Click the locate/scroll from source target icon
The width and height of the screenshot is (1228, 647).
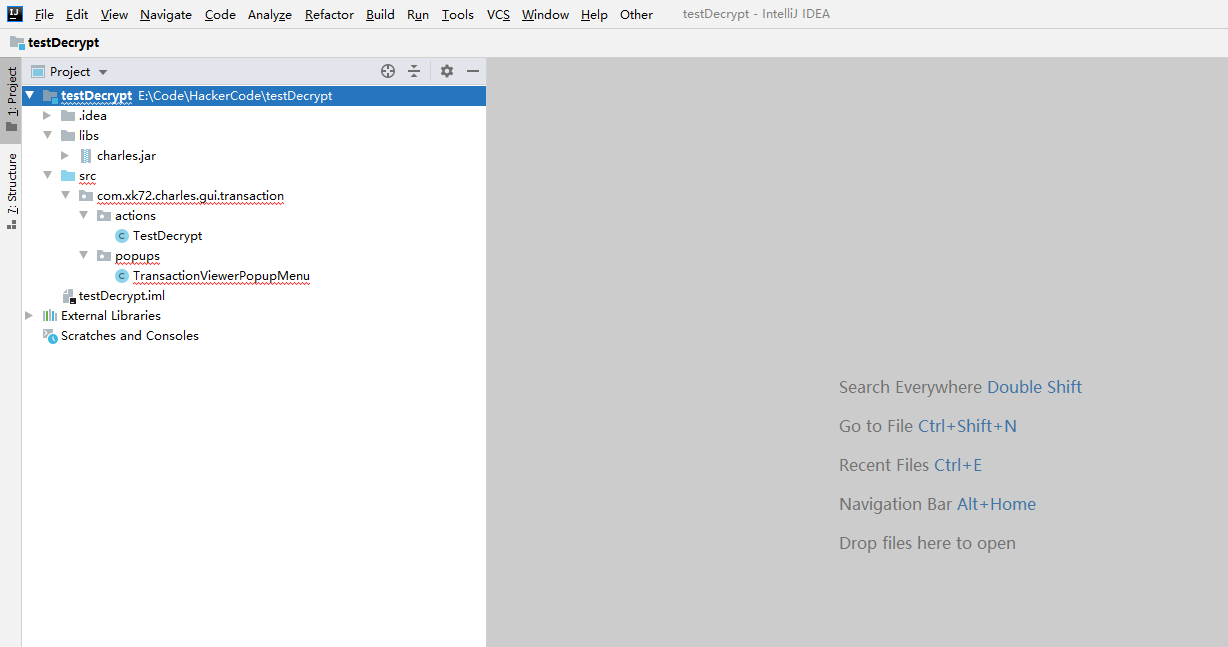pos(388,71)
